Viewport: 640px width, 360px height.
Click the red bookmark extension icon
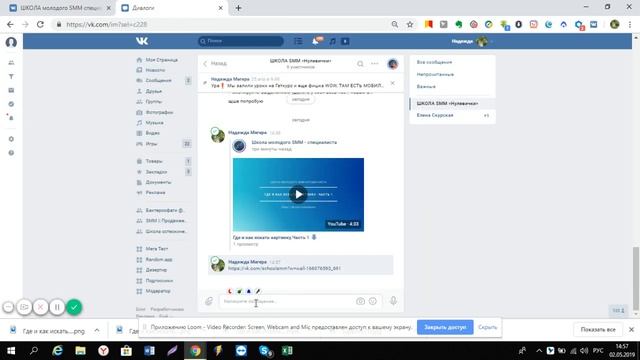coord(429,24)
